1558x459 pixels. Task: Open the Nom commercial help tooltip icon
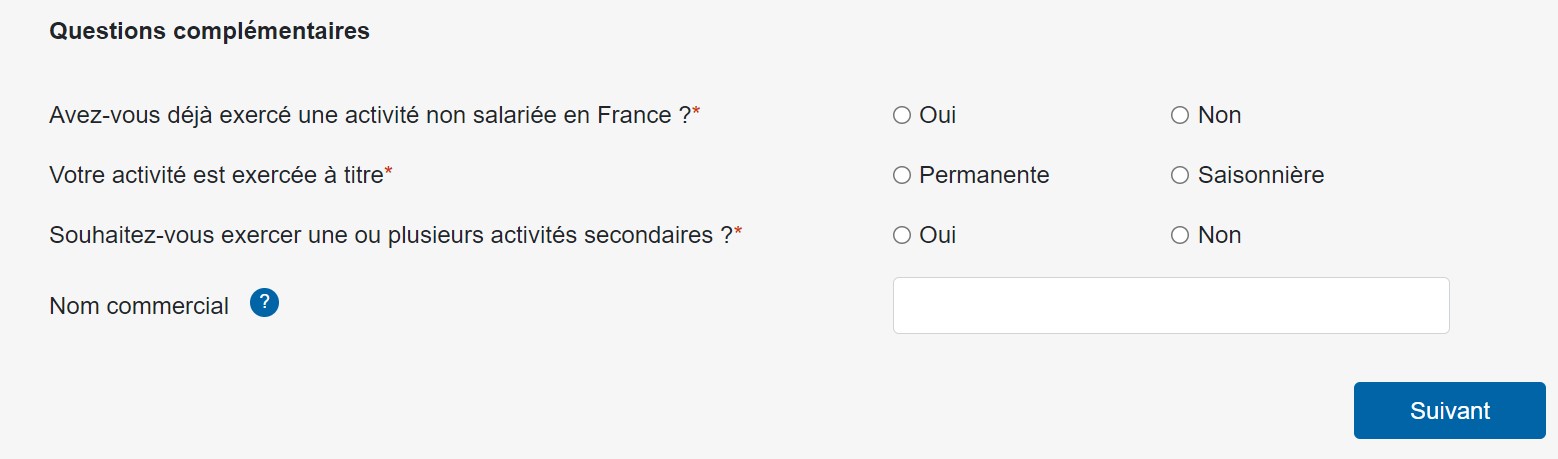click(264, 303)
